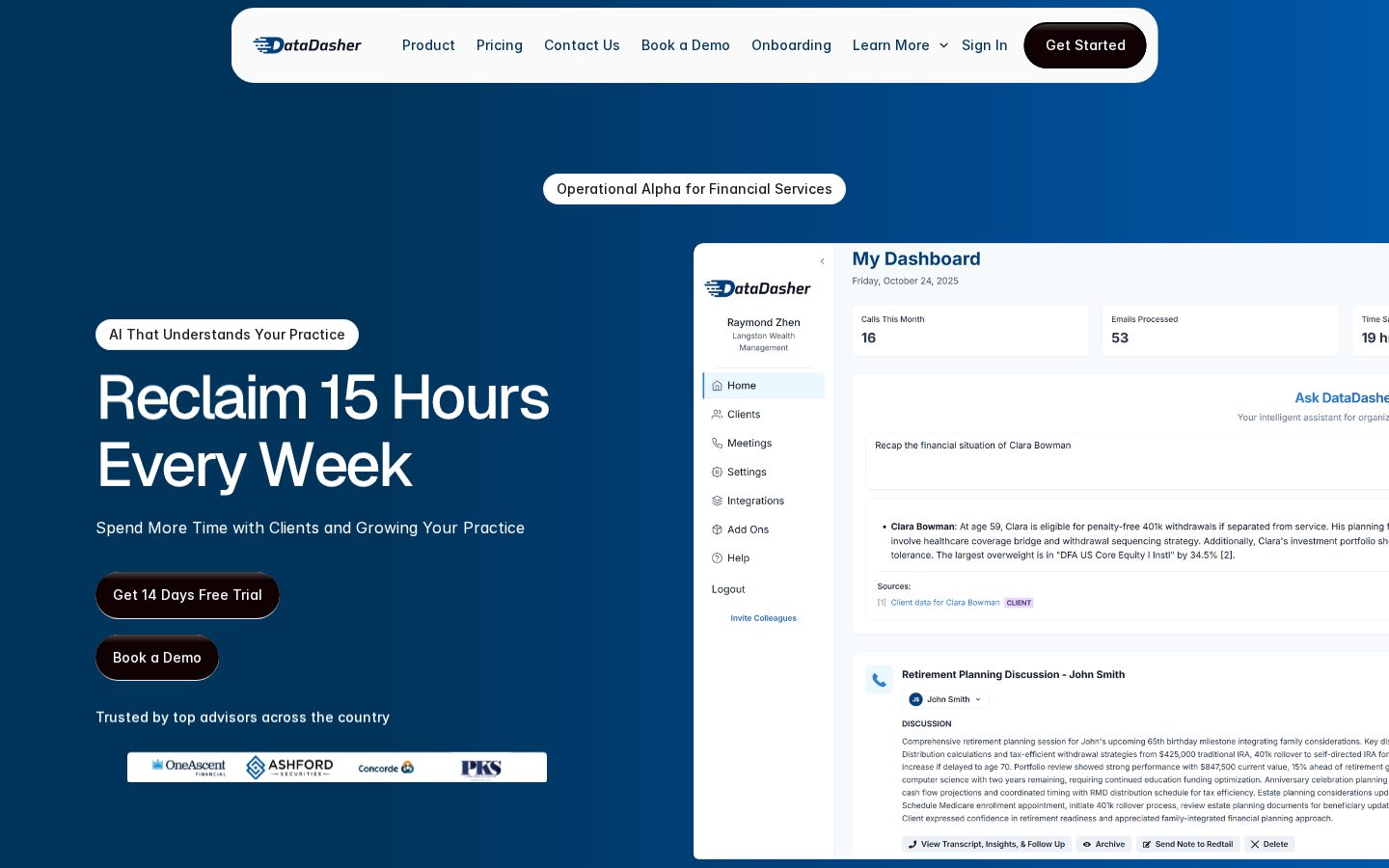Click Operational Alpha for Financial Services pill
1389x868 pixels.
(694, 189)
